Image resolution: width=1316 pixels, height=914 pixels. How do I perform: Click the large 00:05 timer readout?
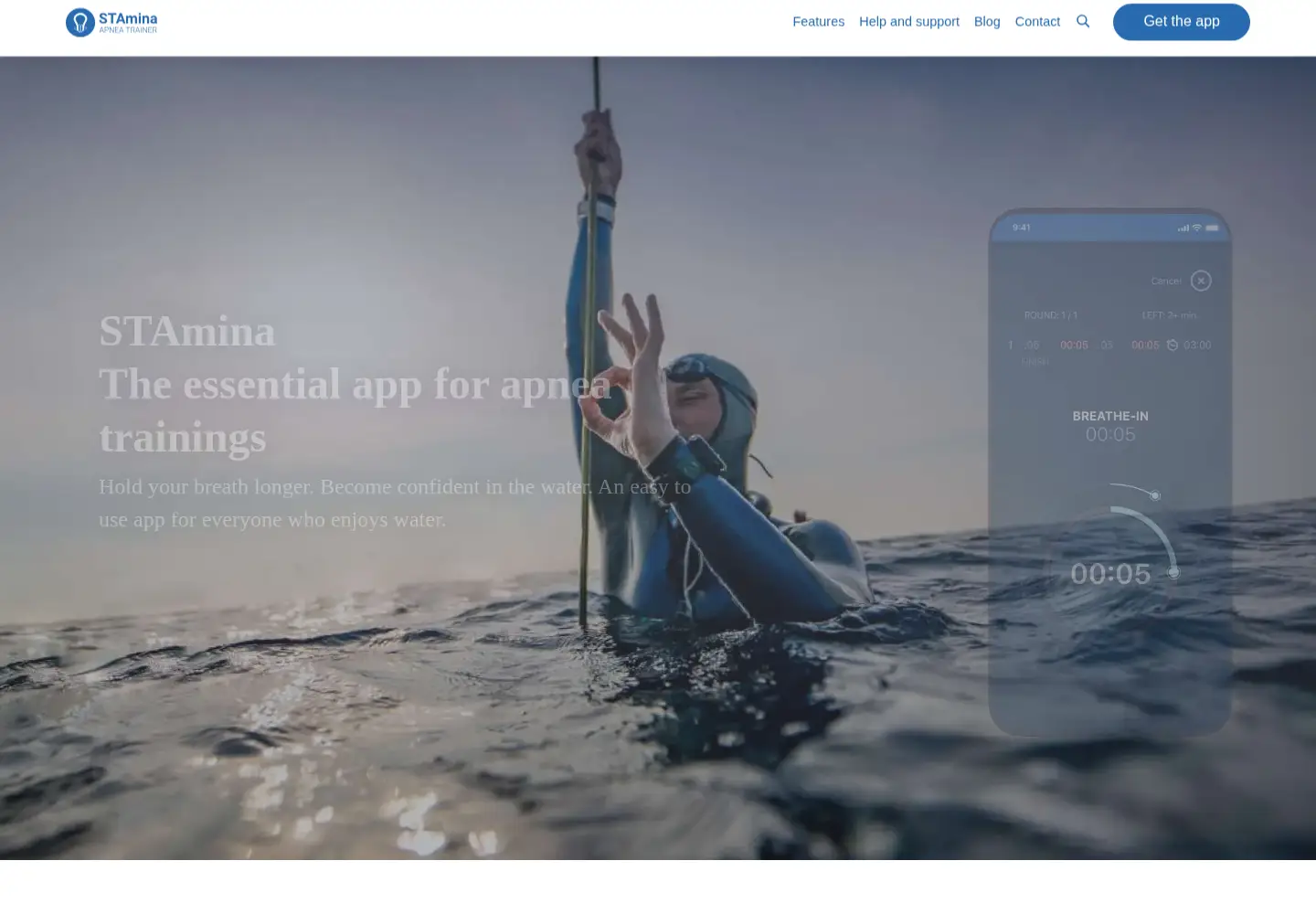pyautogui.click(x=1110, y=574)
